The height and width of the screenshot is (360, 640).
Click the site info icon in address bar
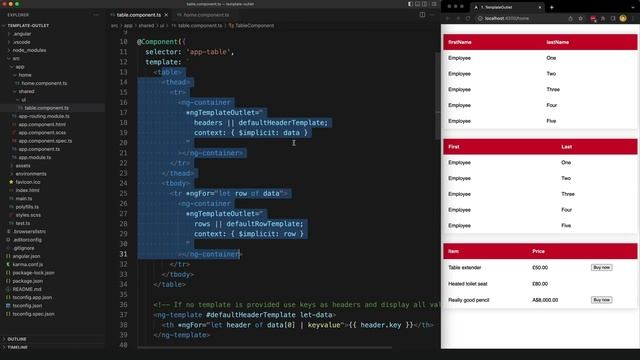tap(480, 18)
